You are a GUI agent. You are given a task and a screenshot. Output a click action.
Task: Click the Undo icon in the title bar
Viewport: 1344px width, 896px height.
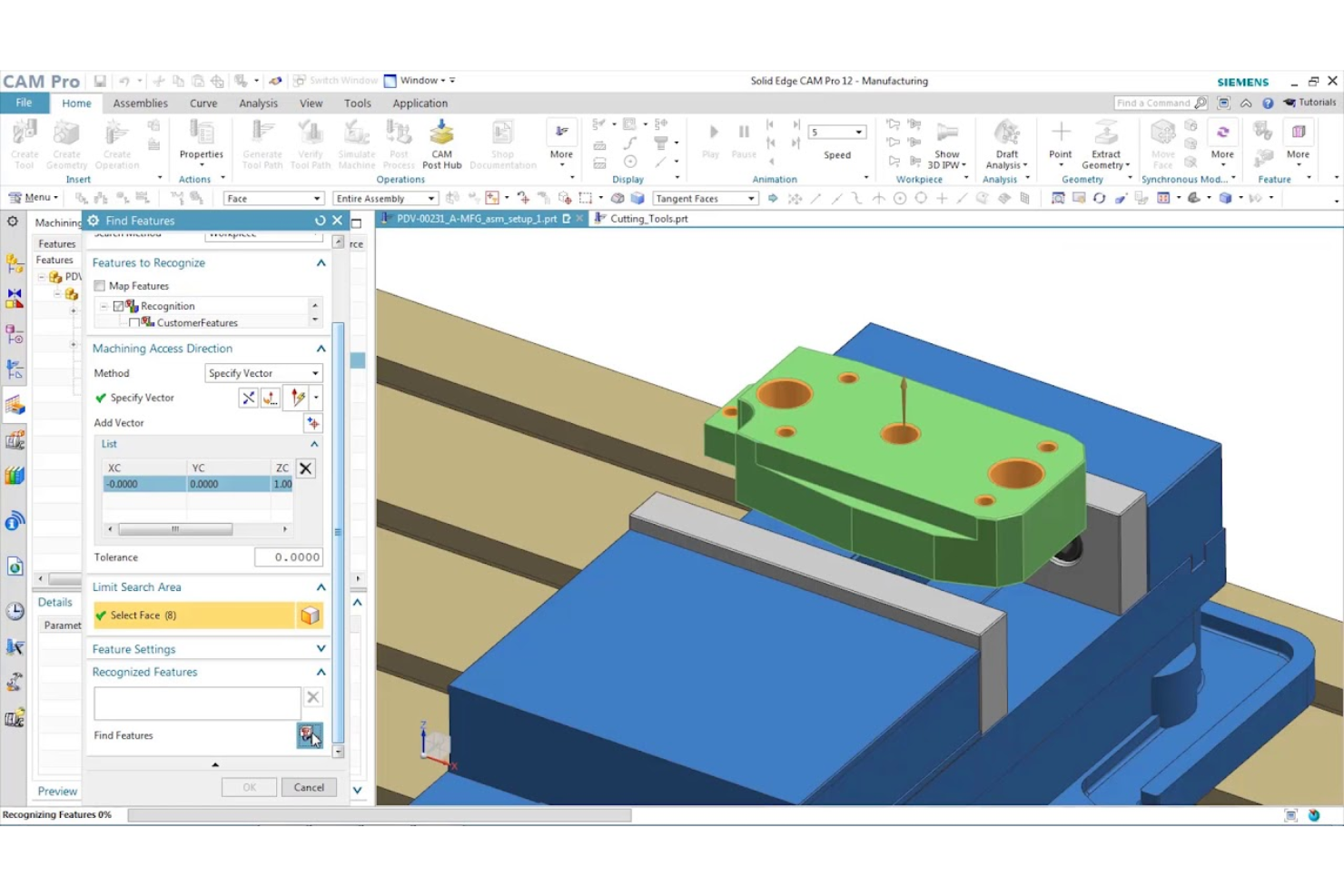(124, 81)
